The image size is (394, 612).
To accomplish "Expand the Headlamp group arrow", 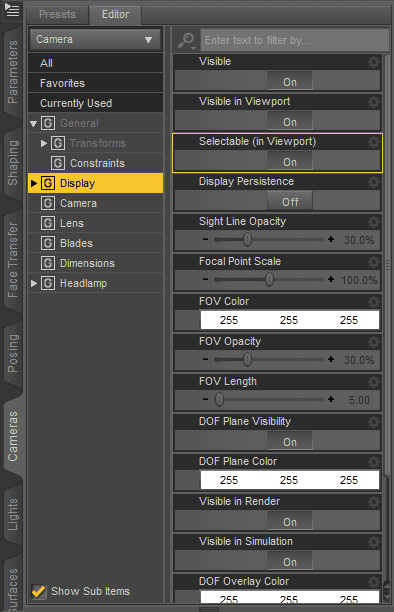I will (x=34, y=283).
